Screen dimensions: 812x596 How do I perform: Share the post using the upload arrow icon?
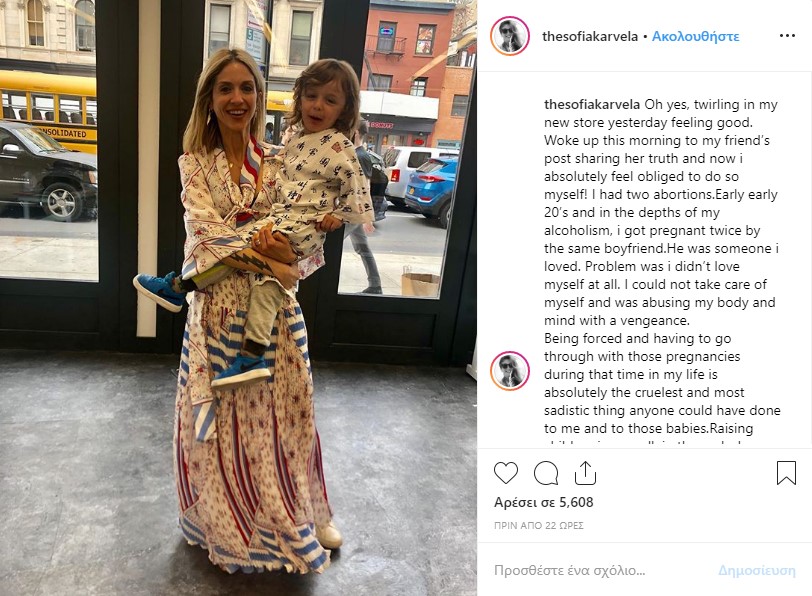tap(585, 473)
